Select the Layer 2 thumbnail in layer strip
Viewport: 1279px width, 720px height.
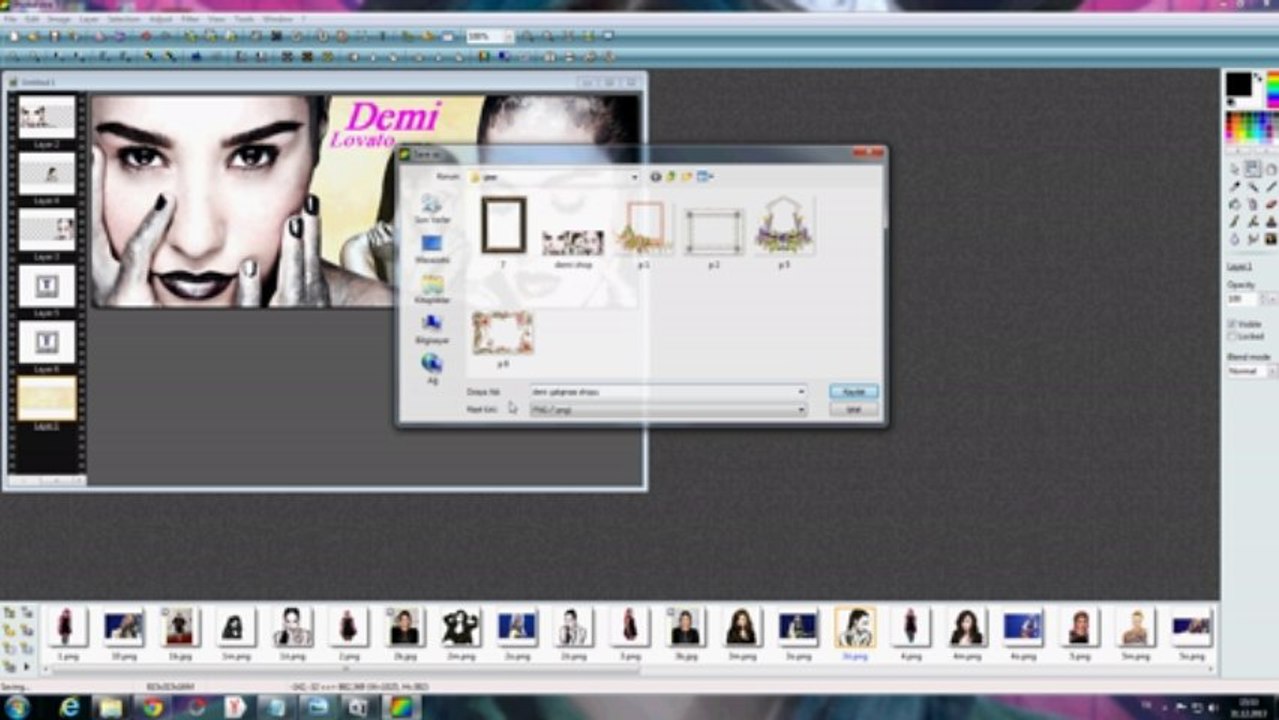47,117
